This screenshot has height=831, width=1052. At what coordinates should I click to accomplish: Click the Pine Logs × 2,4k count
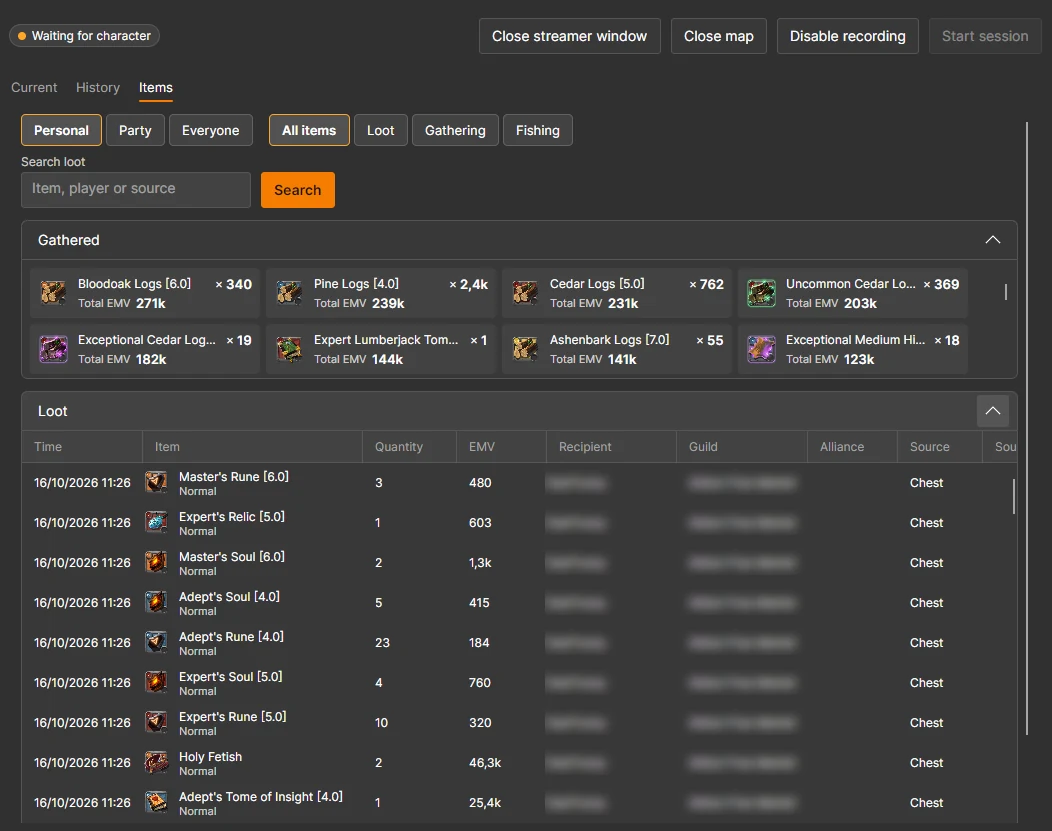point(468,284)
